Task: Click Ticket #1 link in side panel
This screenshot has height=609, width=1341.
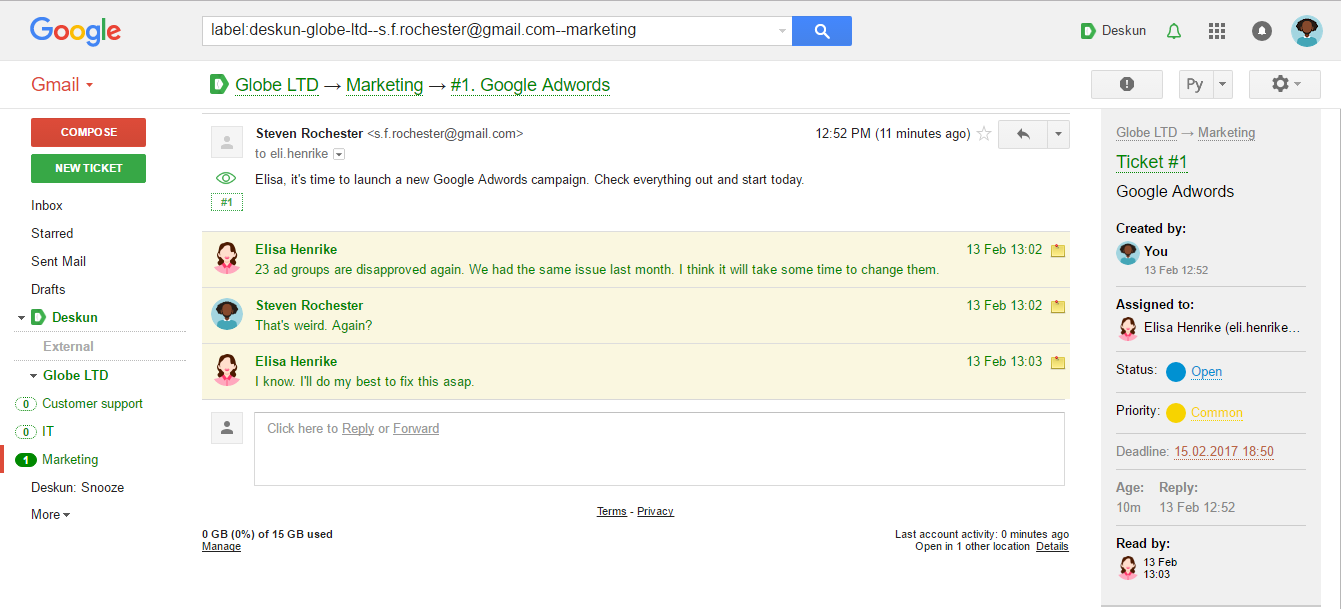Action: pyautogui.click(x=1151, y=162)
